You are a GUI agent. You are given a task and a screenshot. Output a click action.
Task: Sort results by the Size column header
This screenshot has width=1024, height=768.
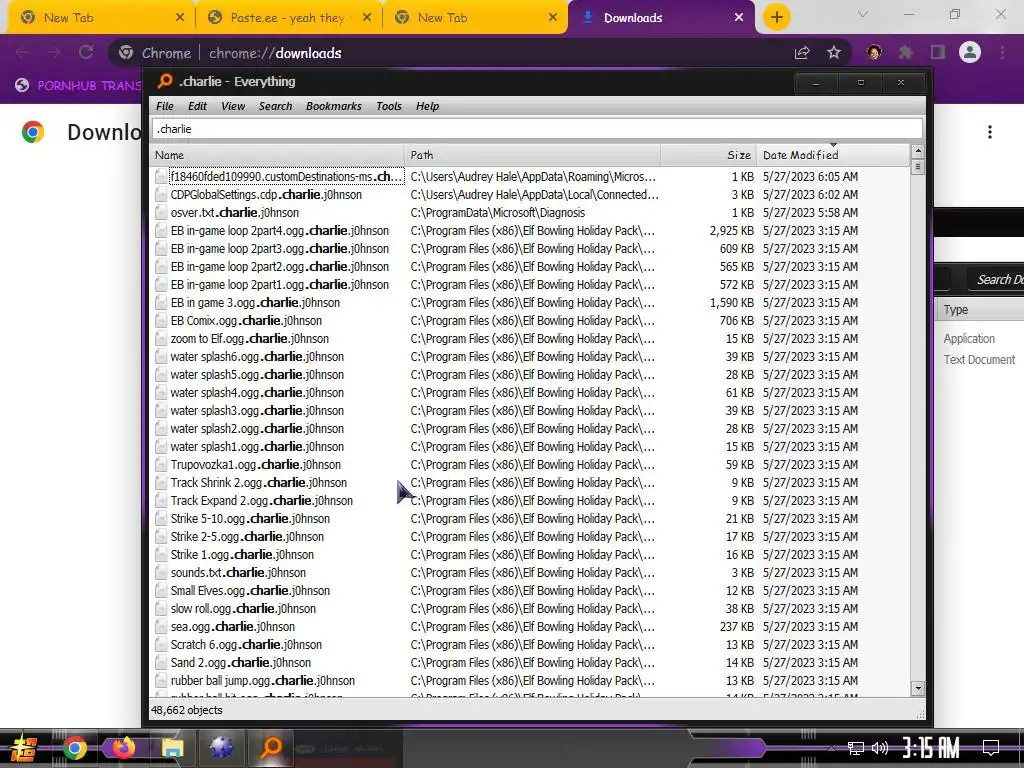[709, 155]
